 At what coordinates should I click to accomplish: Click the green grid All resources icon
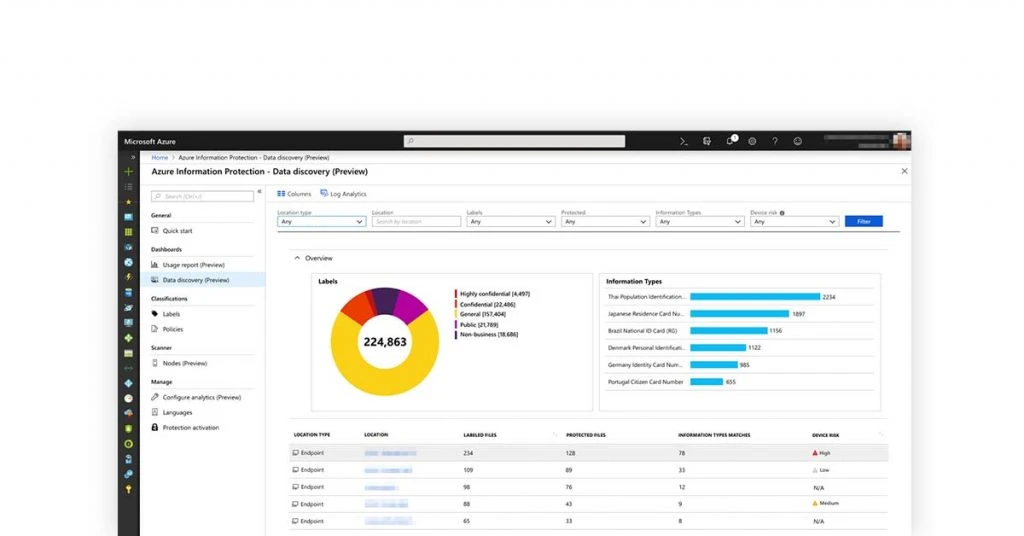(x=129, y=232)
